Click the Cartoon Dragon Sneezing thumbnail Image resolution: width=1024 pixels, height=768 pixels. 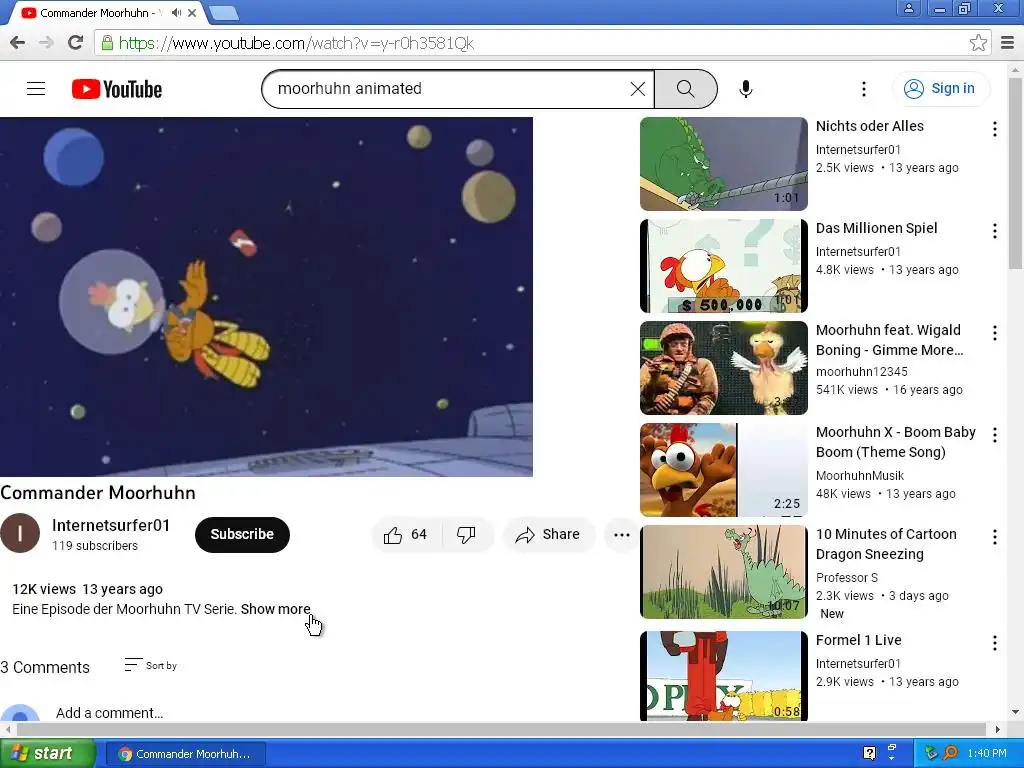pos(724,571)
